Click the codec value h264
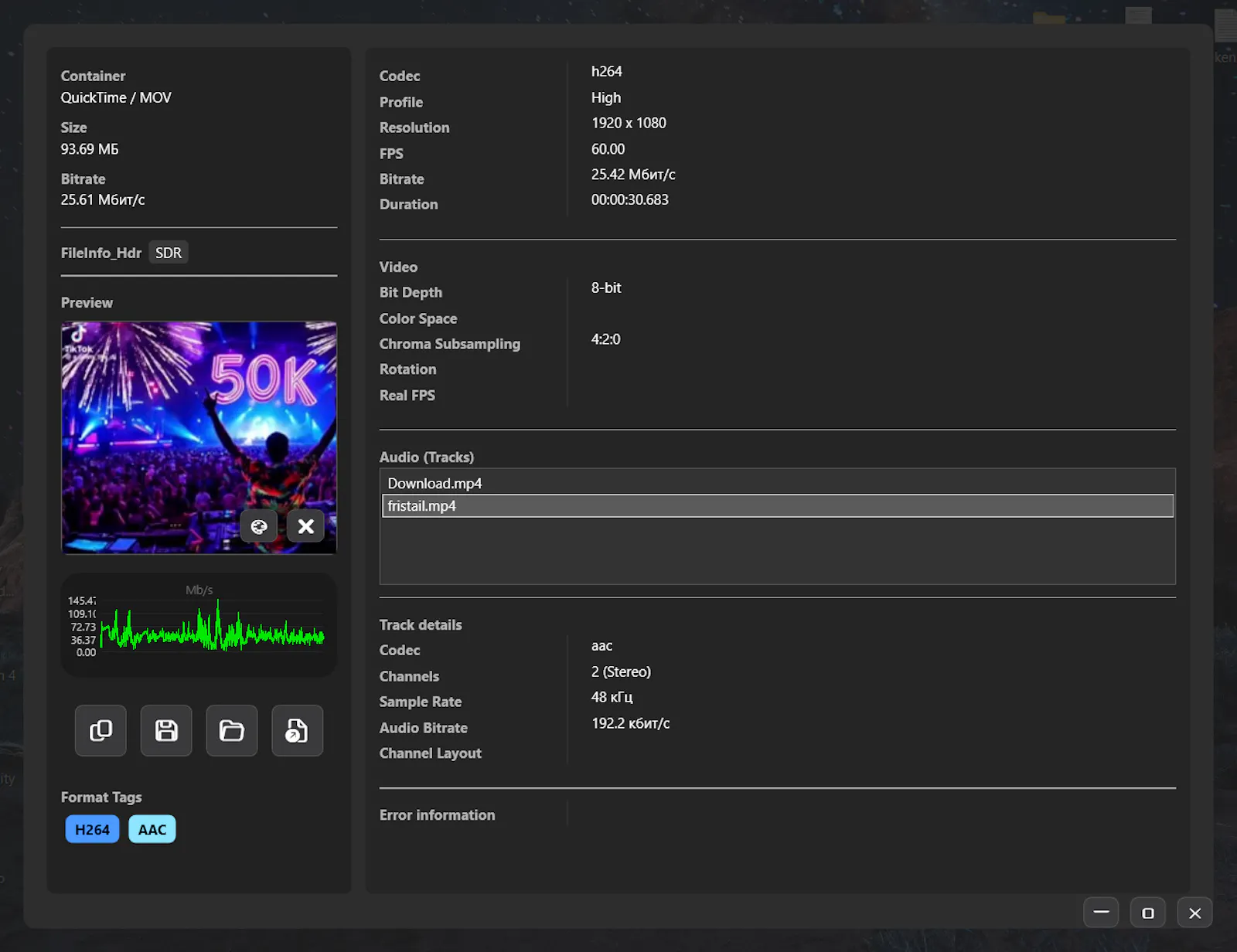 607,71
